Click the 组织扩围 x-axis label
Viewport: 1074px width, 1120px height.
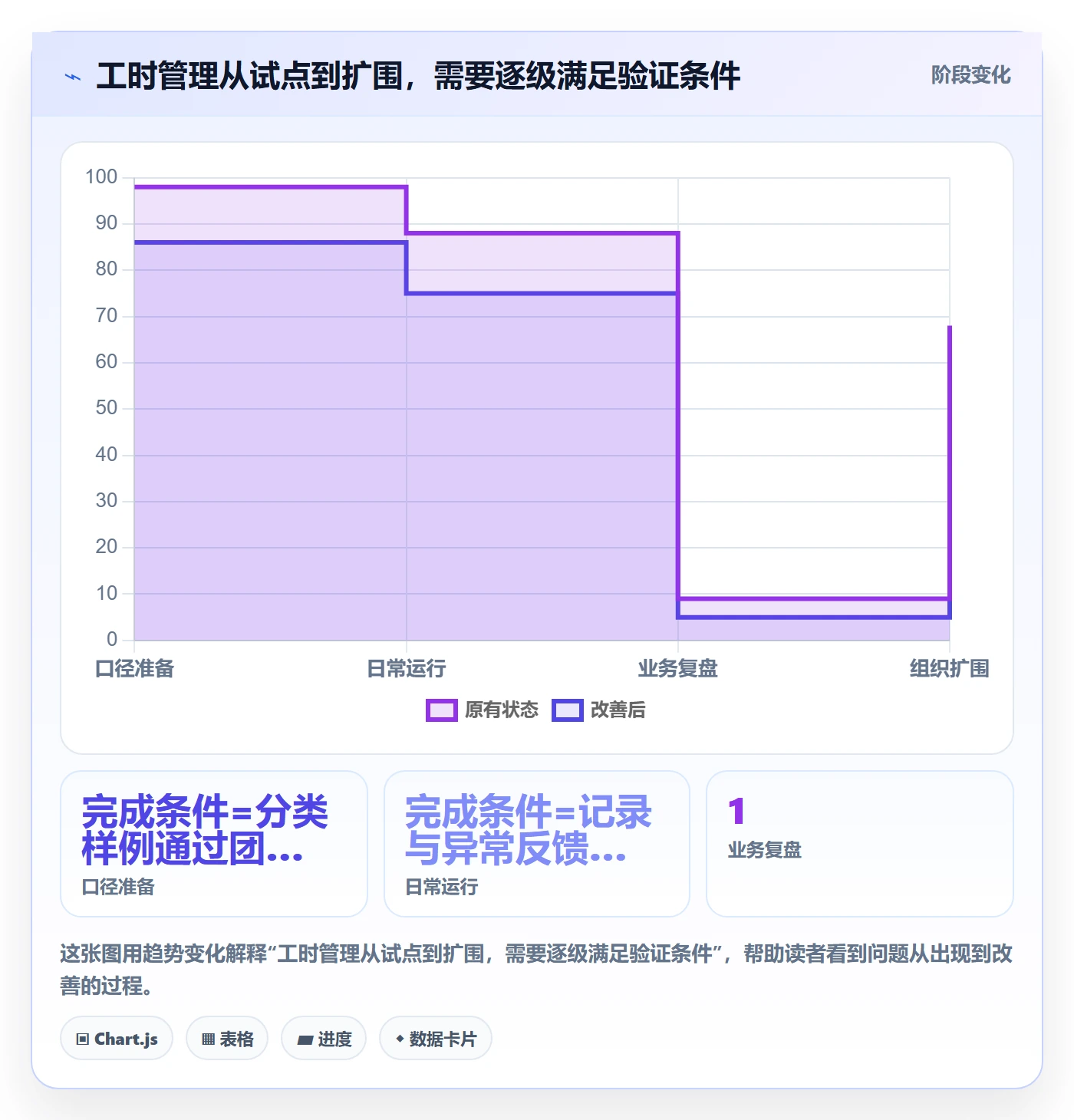[950, 669]
